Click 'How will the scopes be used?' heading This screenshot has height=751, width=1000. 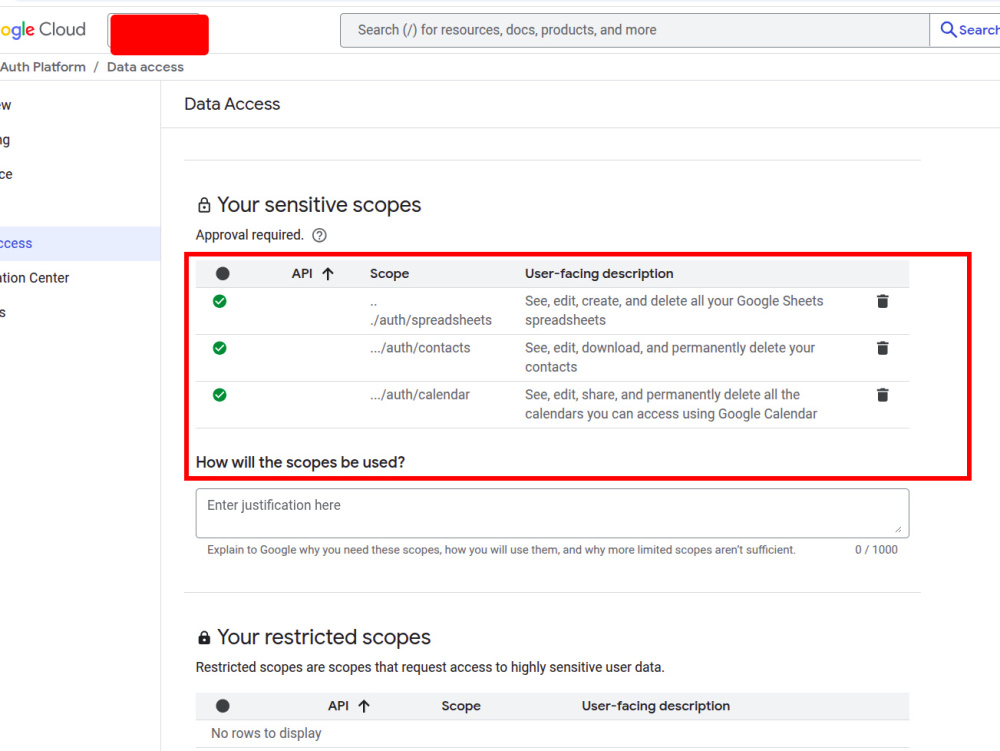coord(300,463)
